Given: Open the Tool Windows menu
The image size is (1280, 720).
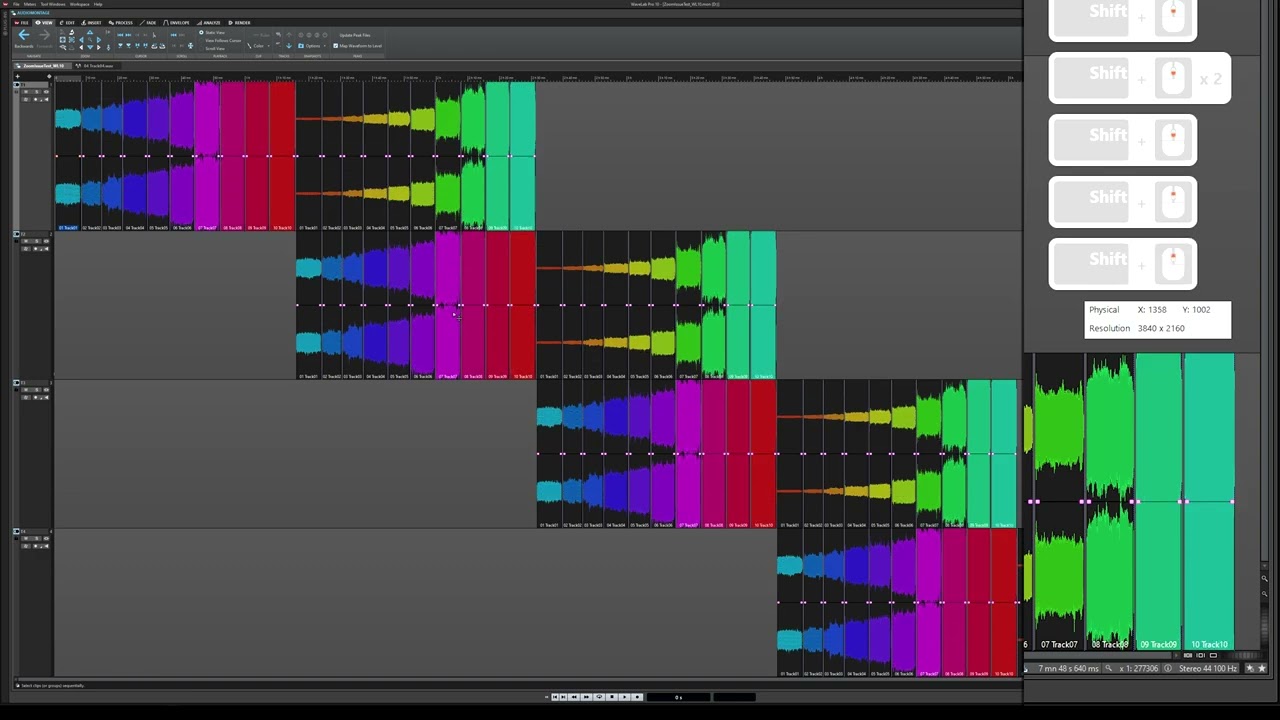Looking at the screenshot, I should [x=53, y=4].
